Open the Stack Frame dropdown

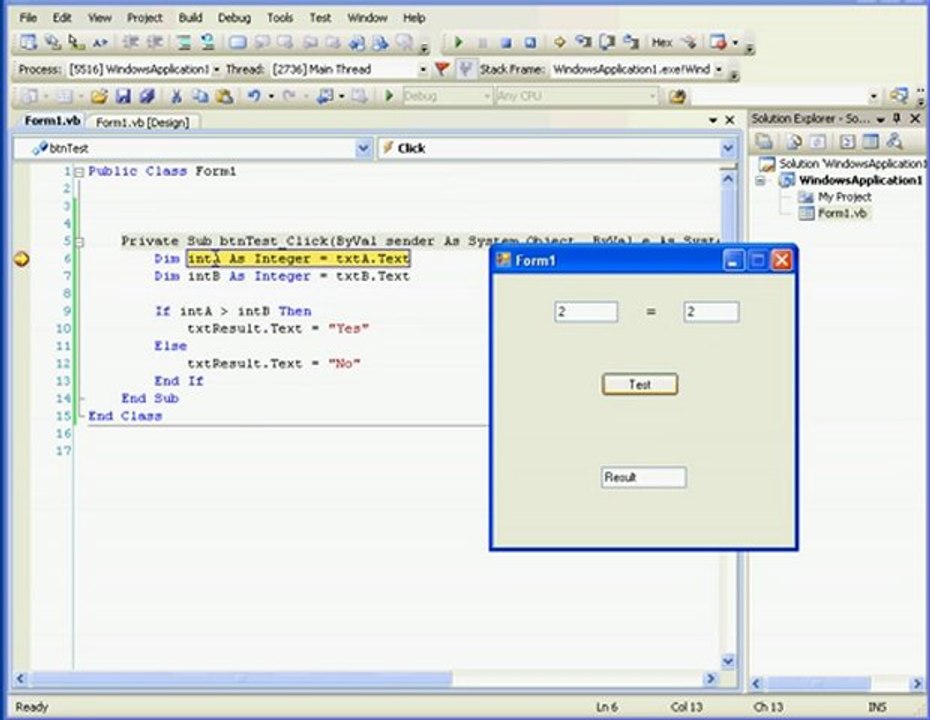pos(718,69)
